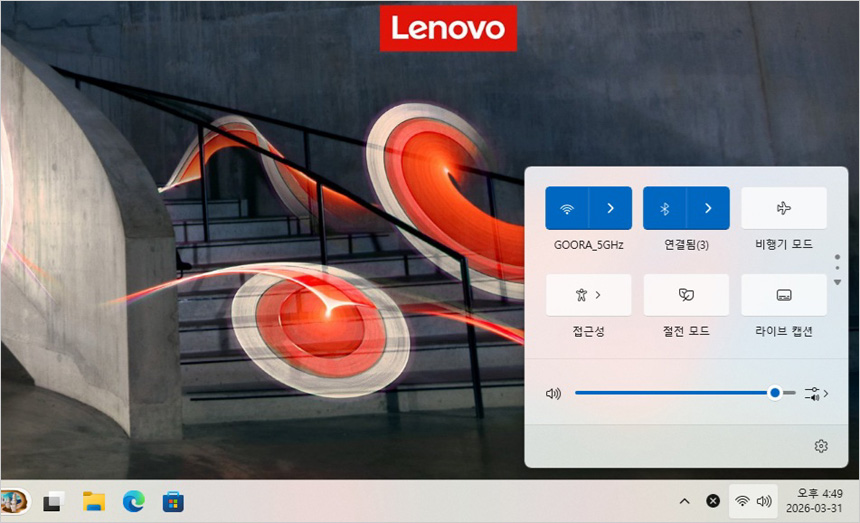
Task: Click the black X tray icon
Action: (x=713, y=501)
